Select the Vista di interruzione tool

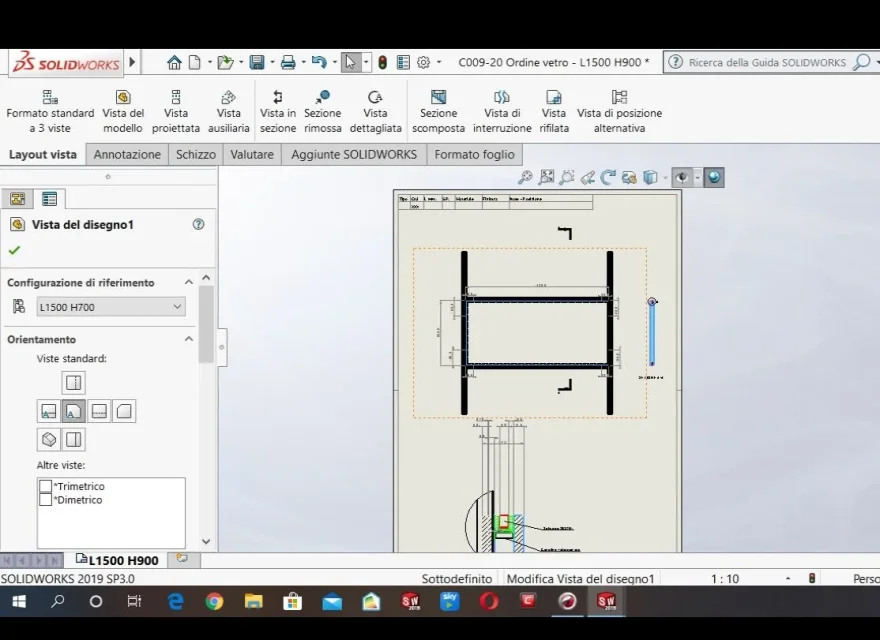coord(502,111)
